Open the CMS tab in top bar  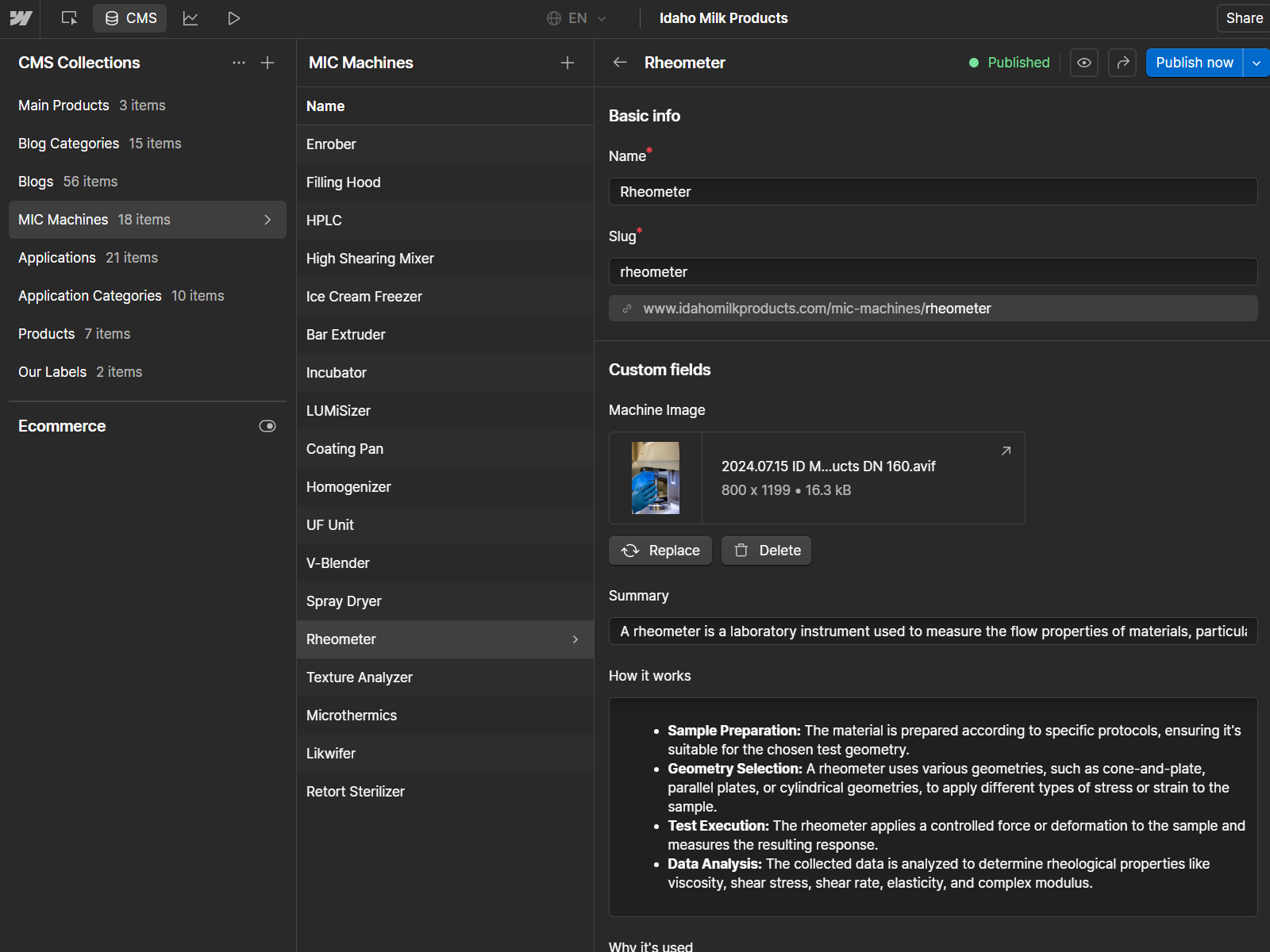pyautogui.click(x=130, y=18)
